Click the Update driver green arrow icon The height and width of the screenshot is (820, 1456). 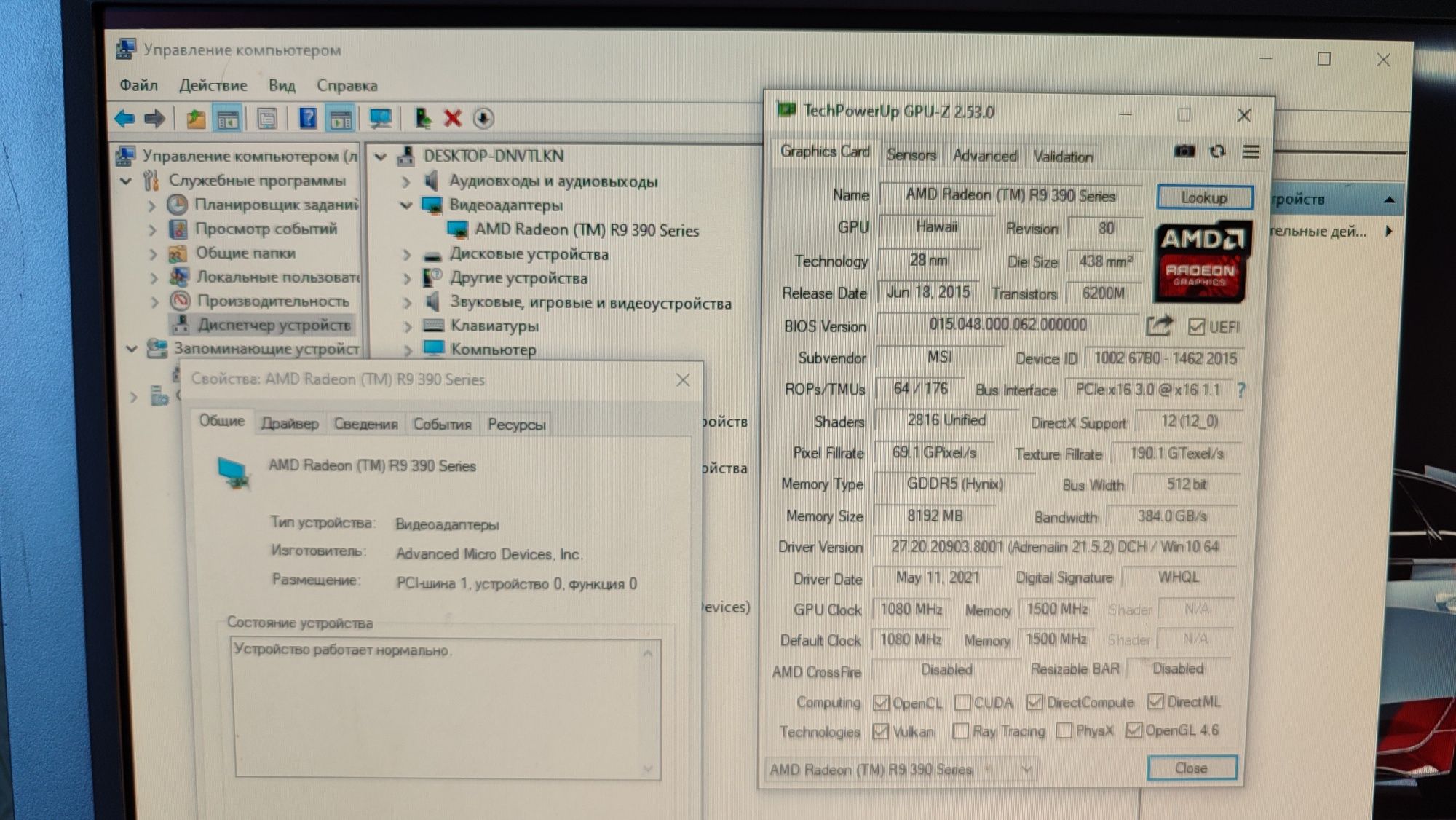(x=422, y=118)
